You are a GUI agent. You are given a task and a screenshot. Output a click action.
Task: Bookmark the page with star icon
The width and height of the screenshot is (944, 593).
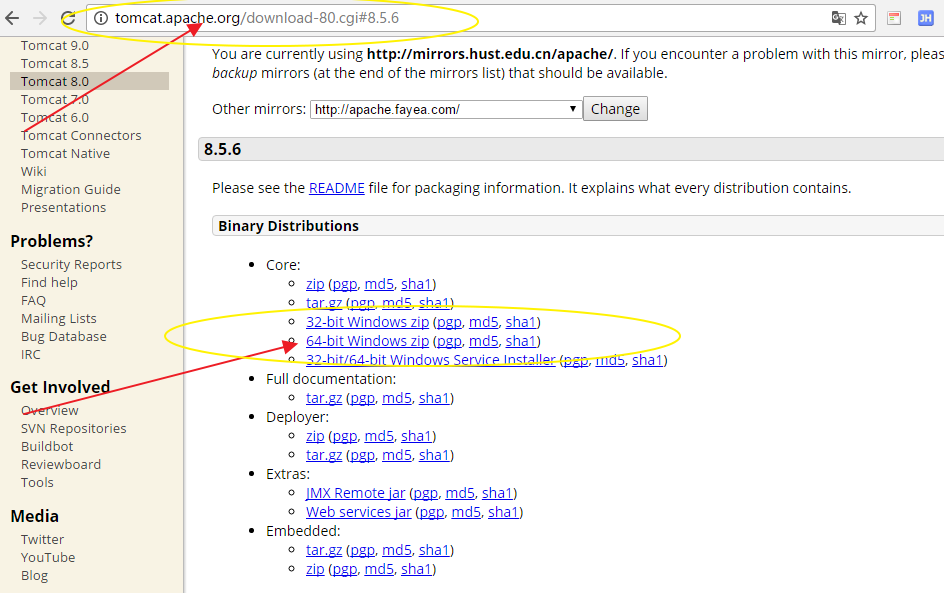[x=861, y=18]
